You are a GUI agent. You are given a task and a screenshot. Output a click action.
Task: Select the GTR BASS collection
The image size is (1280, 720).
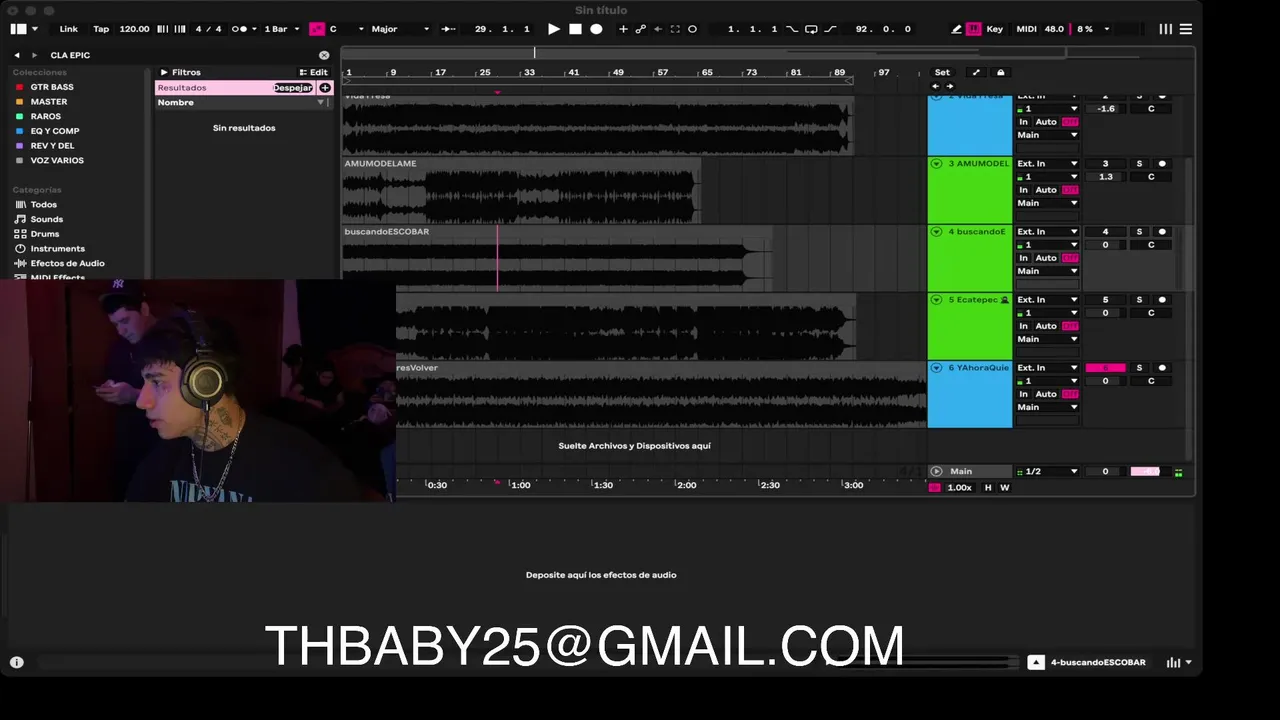52,87
